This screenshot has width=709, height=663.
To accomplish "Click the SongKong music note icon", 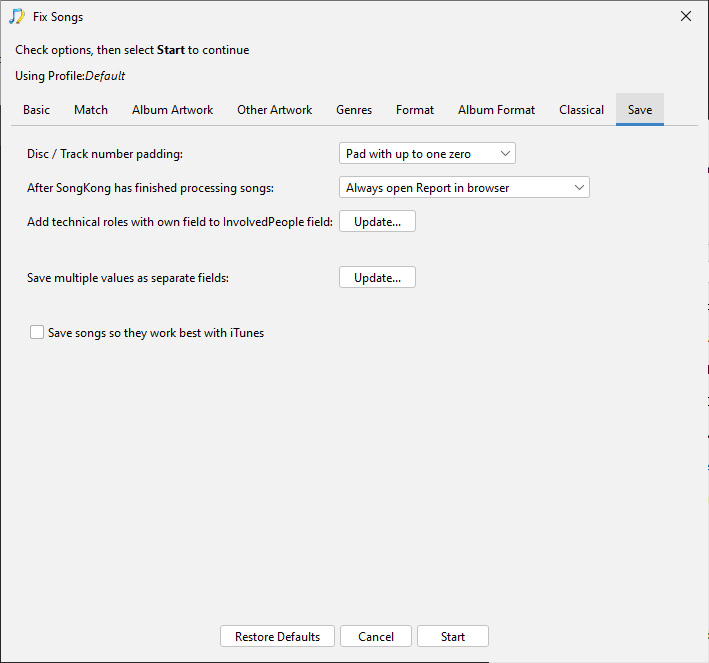I will [x=17, y=17].
